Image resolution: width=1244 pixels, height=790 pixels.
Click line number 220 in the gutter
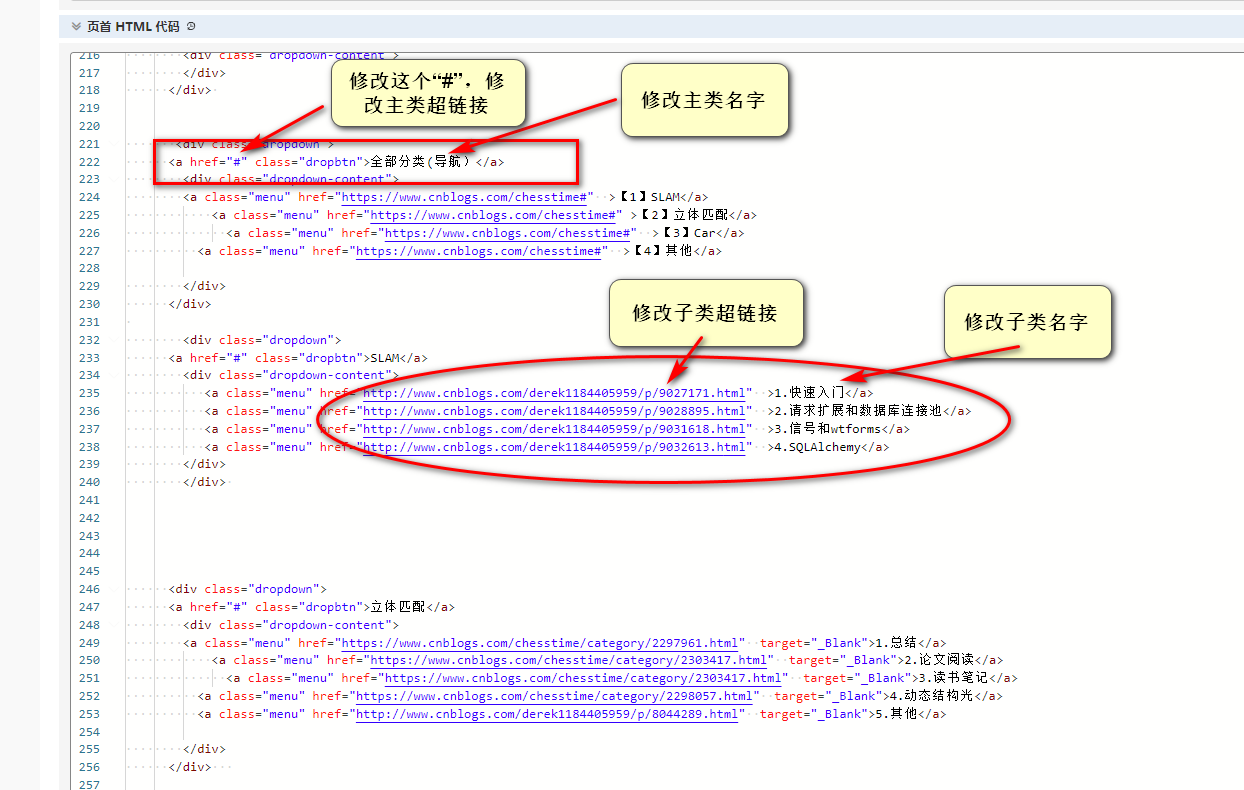(89, 126)
